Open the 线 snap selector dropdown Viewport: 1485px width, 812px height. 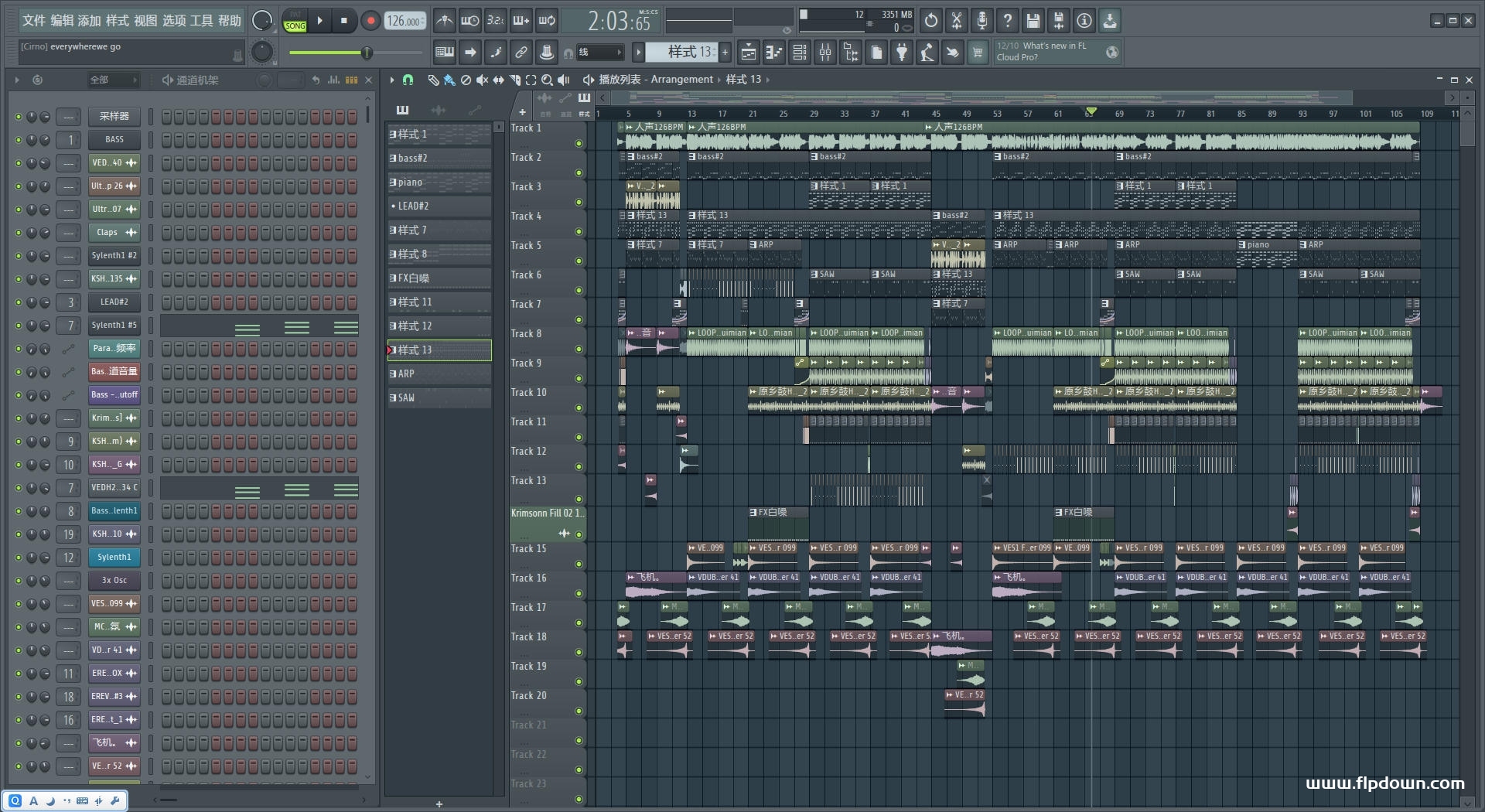[600, 53]
